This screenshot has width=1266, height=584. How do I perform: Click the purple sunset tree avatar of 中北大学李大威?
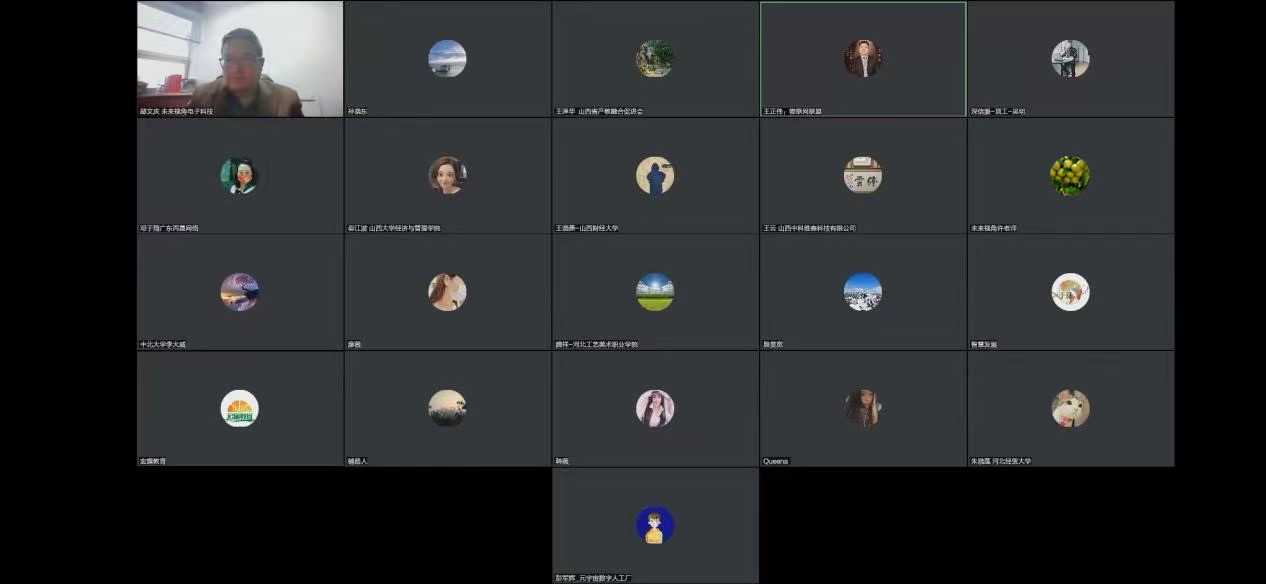(240, 292)
